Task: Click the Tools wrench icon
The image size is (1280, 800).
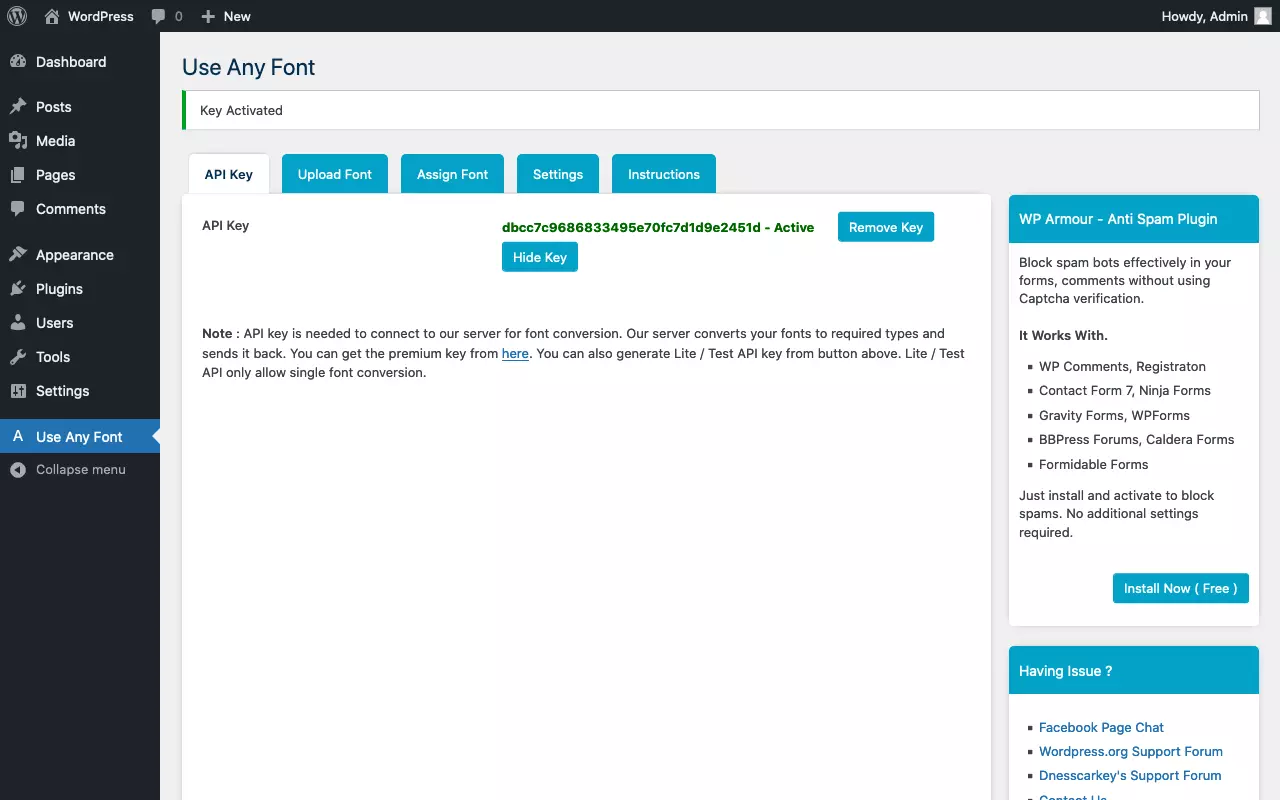Action: tap(18, 357)
